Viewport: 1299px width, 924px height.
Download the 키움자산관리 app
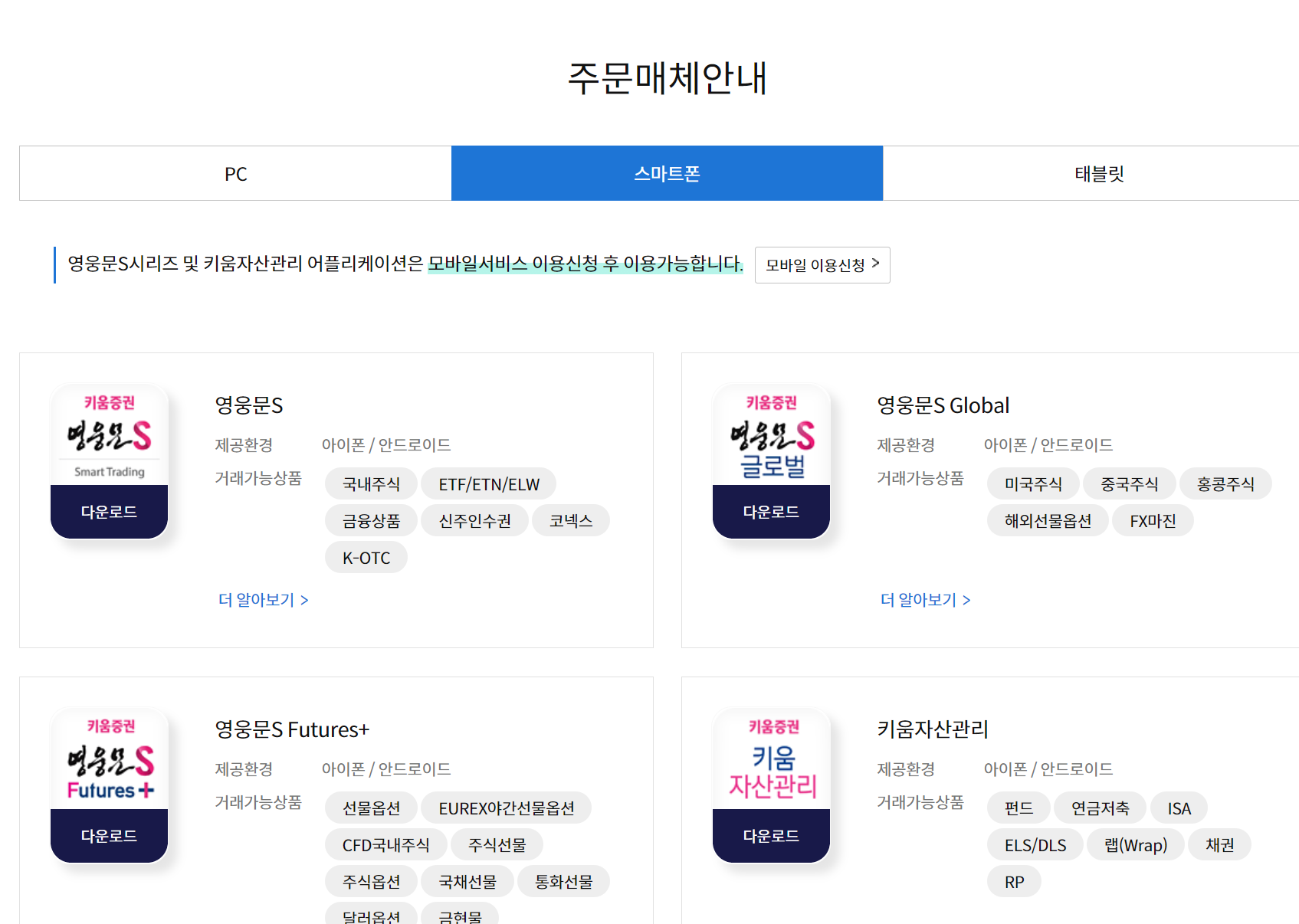(771, 836)
